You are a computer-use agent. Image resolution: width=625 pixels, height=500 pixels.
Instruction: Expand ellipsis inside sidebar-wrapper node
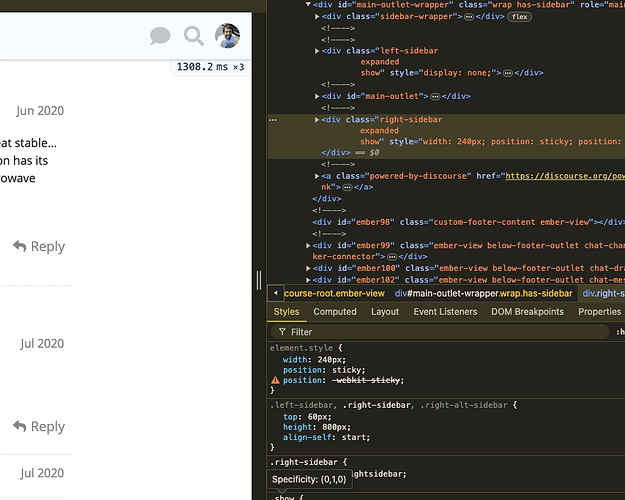[469, 17]
